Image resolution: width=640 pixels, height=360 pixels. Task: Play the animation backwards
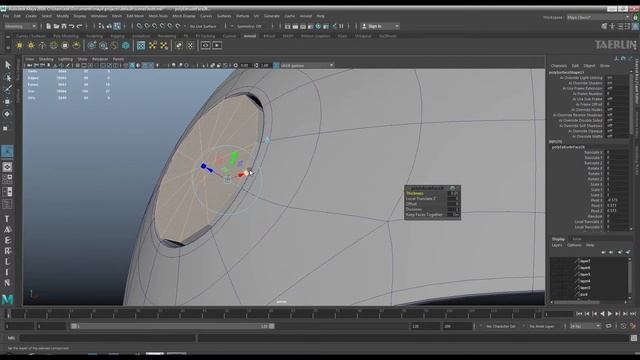pos(602,313)
